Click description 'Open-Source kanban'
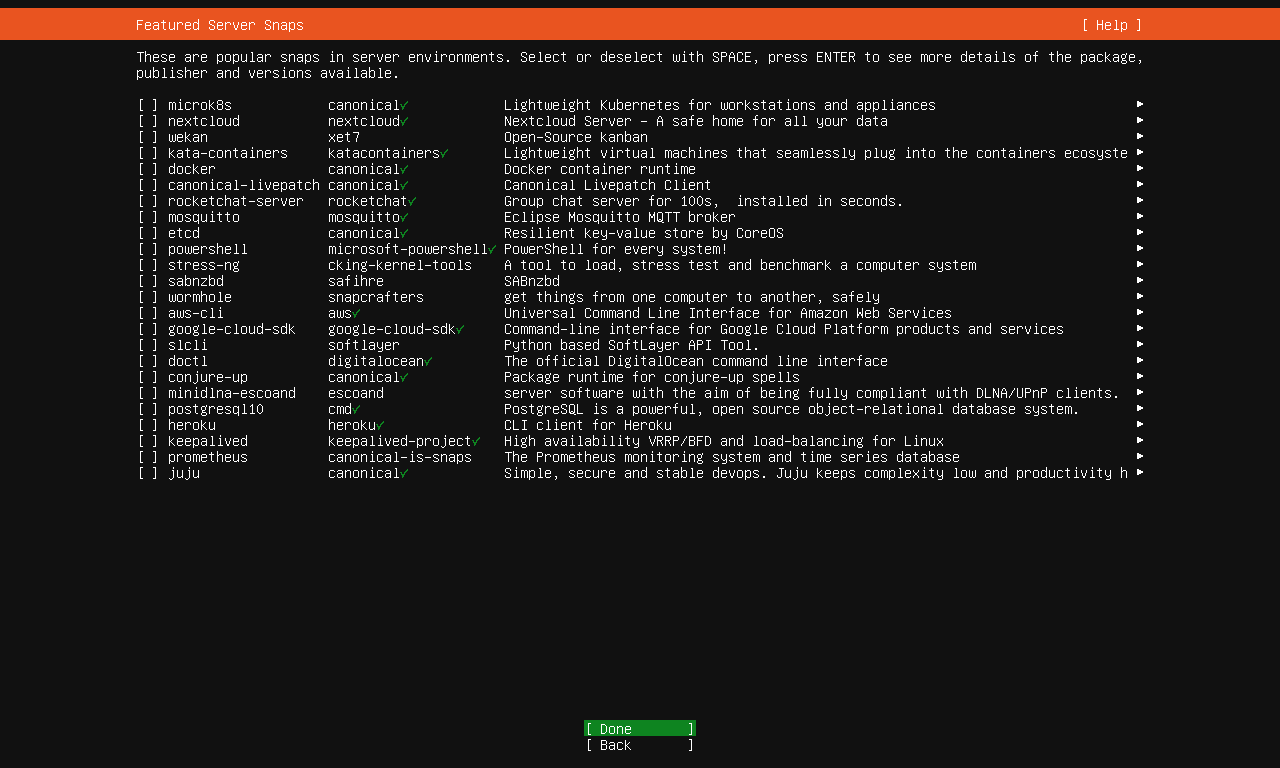This screenshot has height=768, width=1280. click(576, 137)
